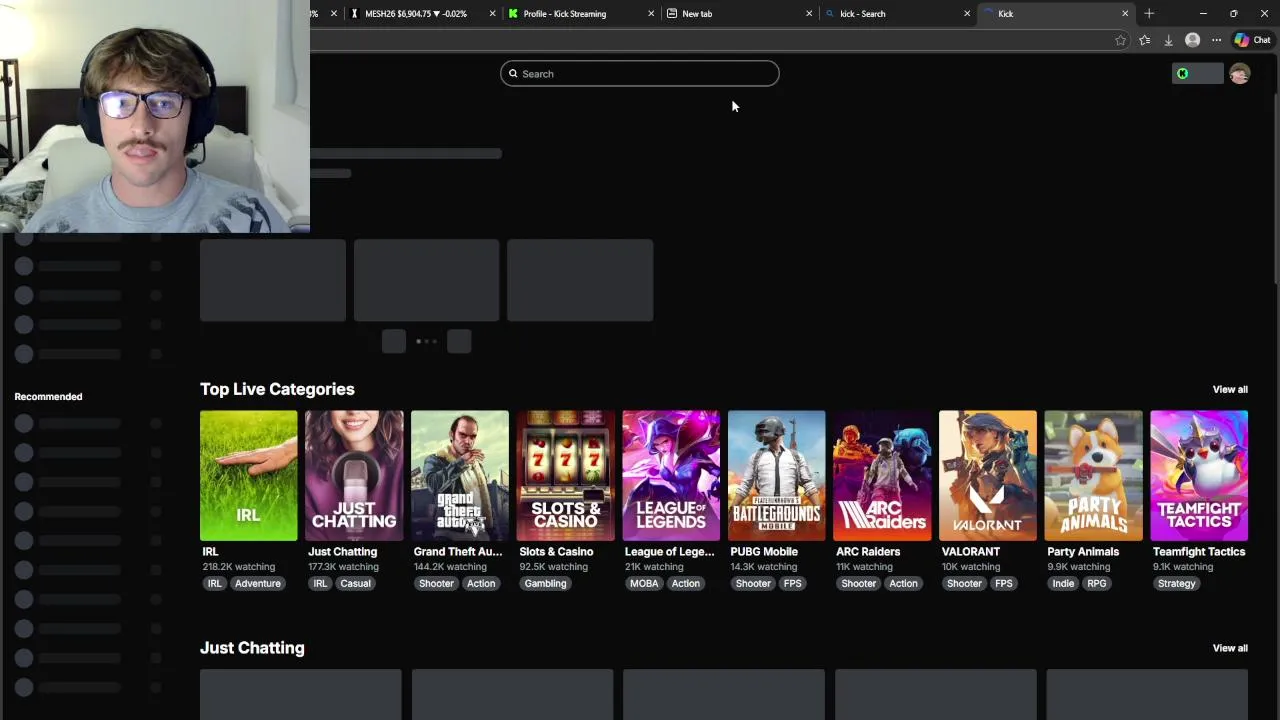
Task: Click View all for Top Live Categories
Action: [1230, 389]
